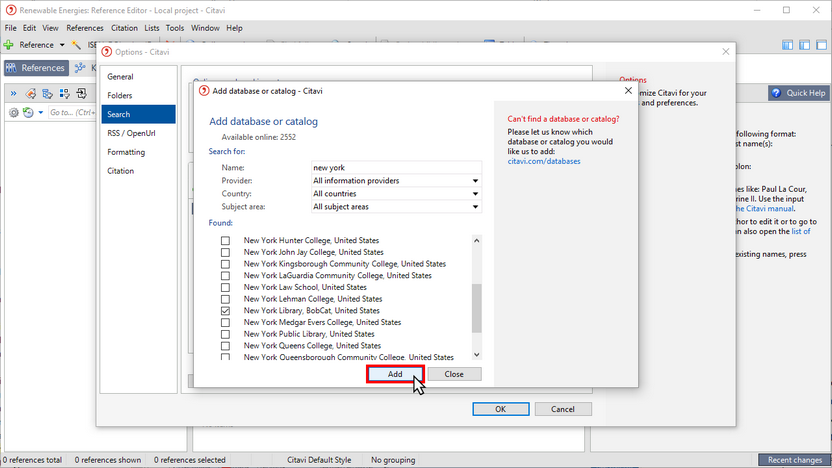This screenshot has height=468, width=832.
Task: Open the history dropdown arrow
Action: (x=40, y=112)
